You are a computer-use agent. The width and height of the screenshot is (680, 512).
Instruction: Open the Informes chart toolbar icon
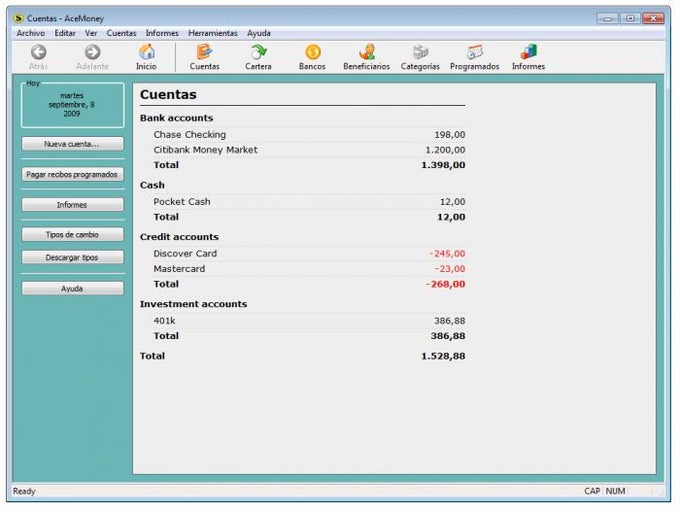point(529,52)
